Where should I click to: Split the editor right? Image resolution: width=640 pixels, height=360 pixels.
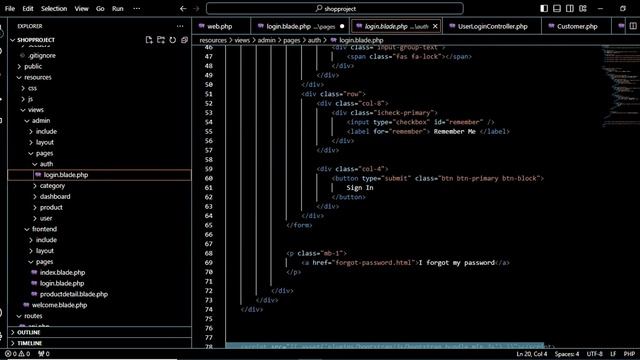coord(633,26)
